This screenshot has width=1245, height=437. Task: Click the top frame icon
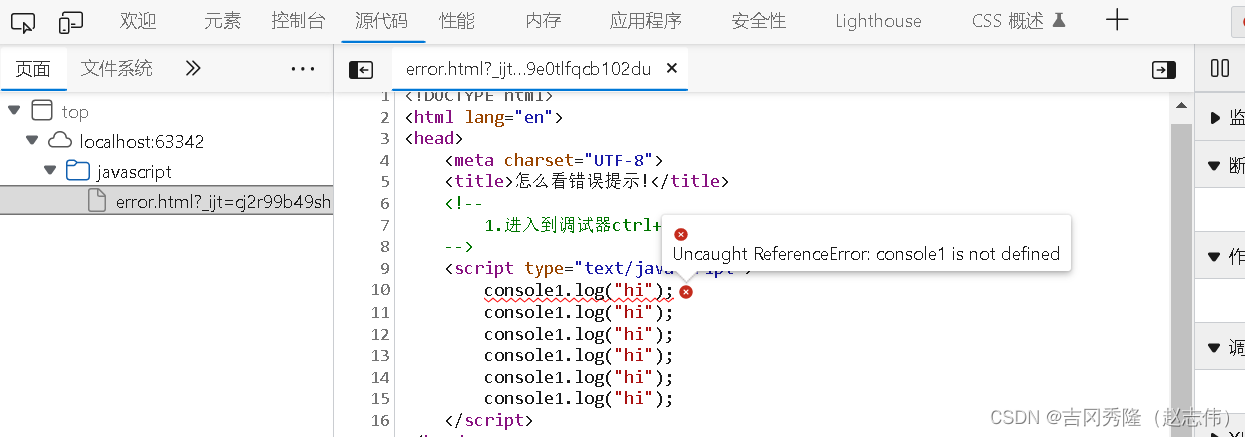41,111
